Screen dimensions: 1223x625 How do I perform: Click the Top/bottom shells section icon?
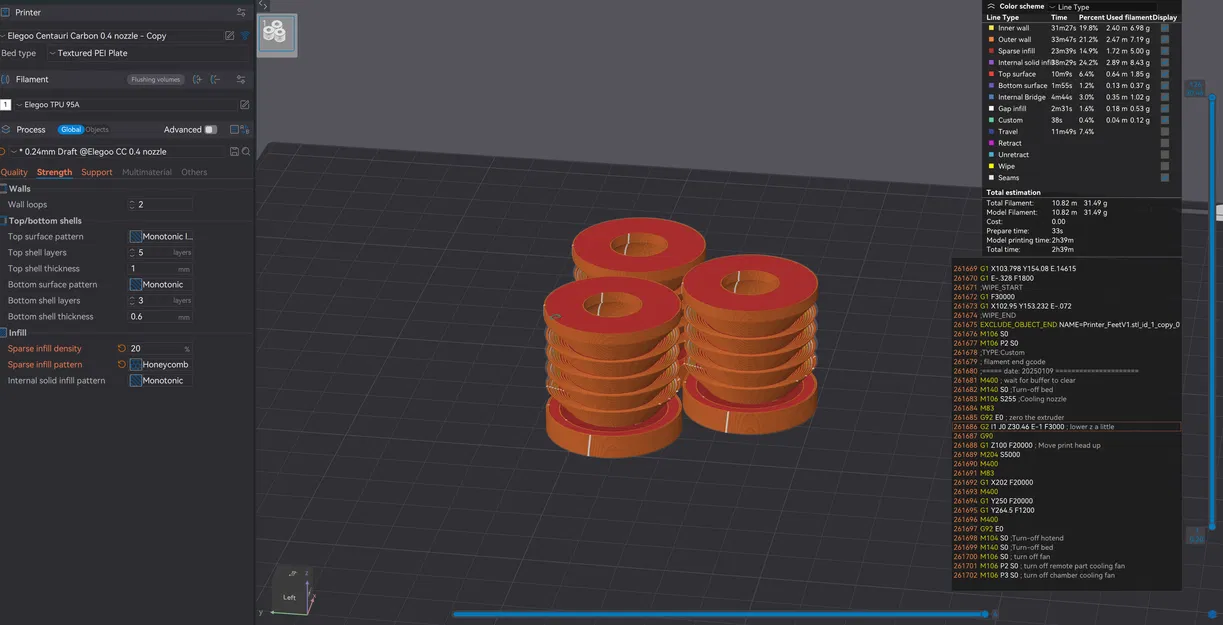pos(3,220)
